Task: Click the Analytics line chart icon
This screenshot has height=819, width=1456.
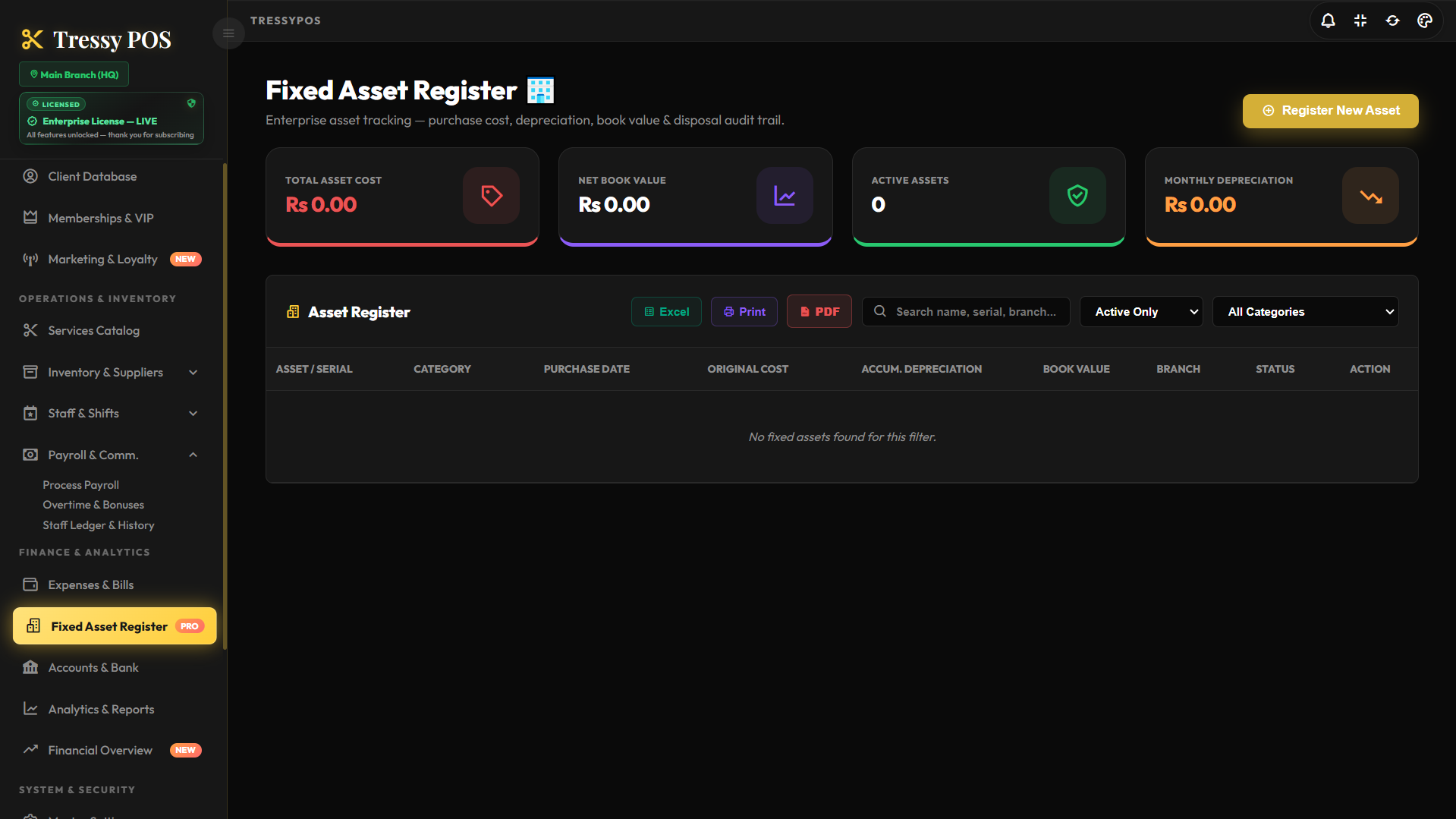Action: [x=30, y=709]
